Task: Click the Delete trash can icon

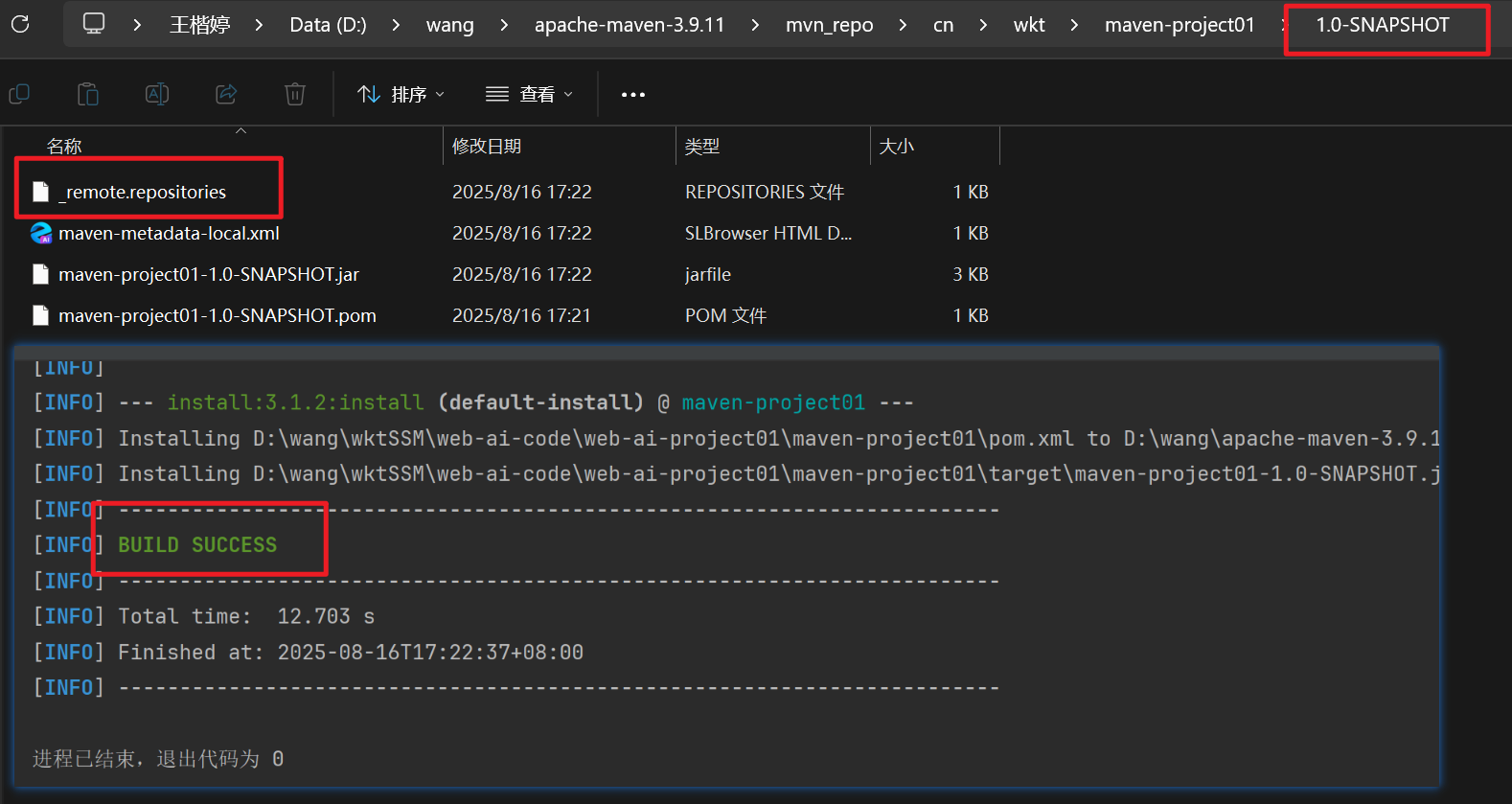Action: coord(295,94)
